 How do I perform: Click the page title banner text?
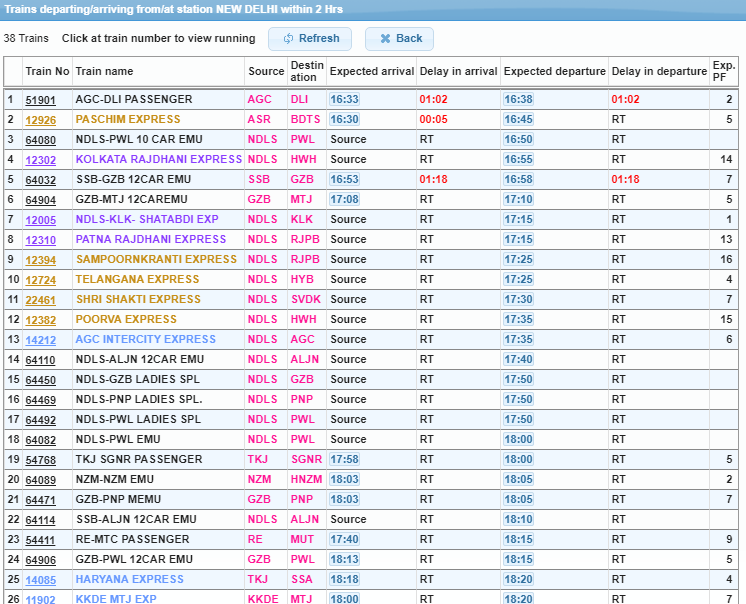(x=174, y=10)
